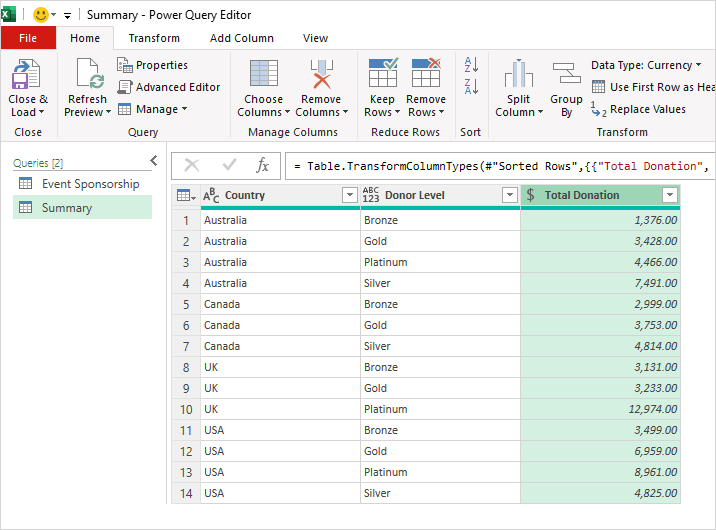Click the formula bar input

click(500, 166)
